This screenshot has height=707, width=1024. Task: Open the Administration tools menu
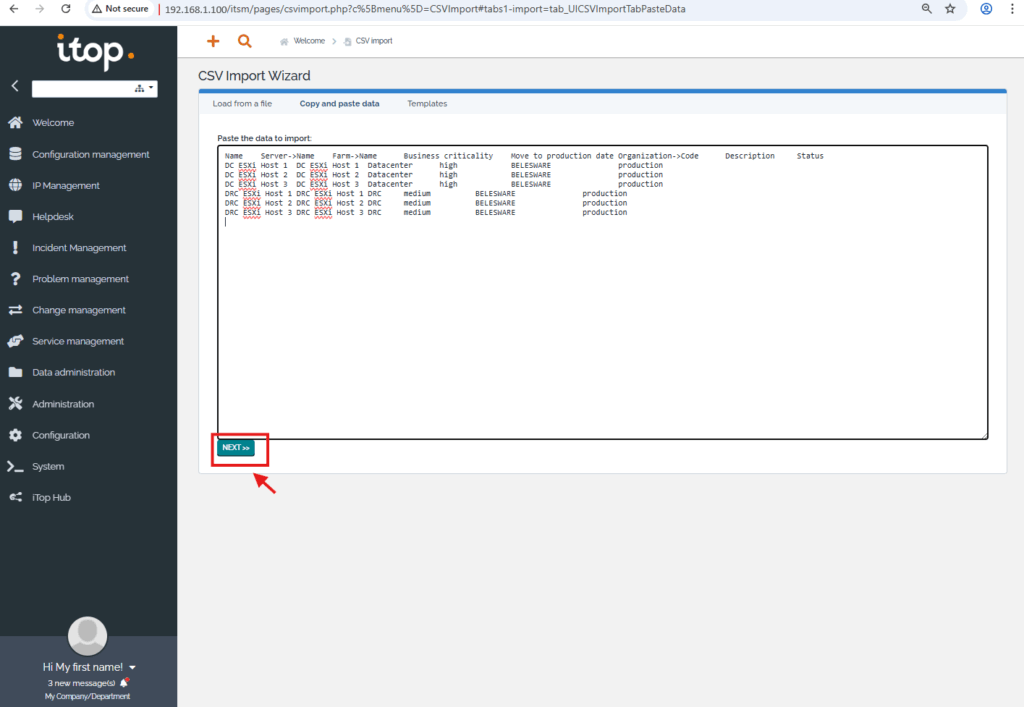coord(62,404)
